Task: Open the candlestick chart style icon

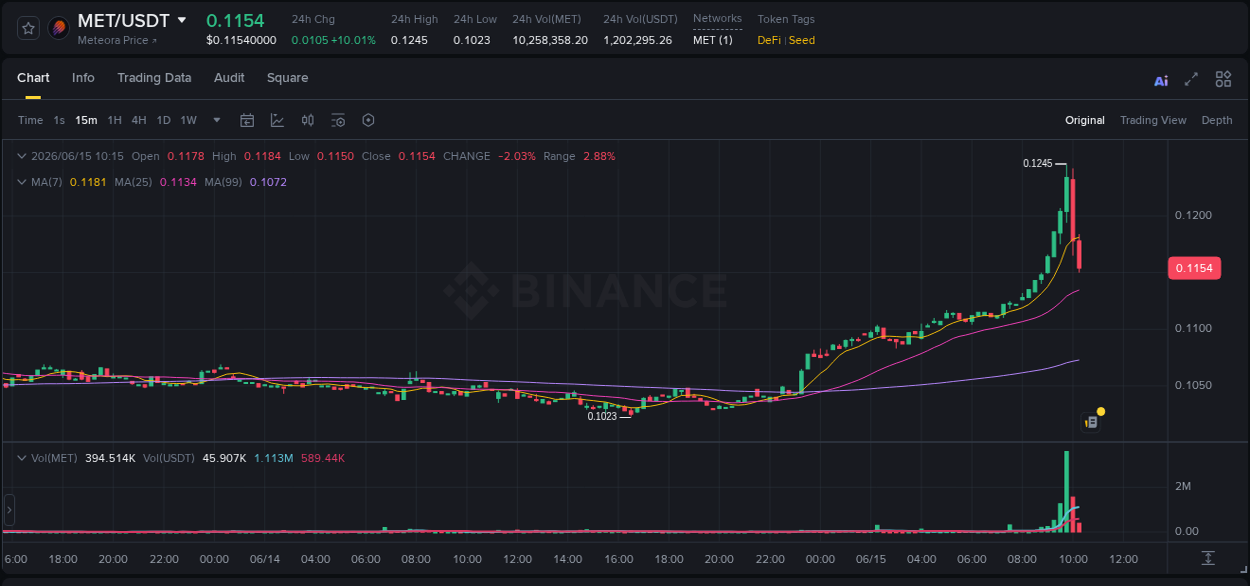Action: coord(308,120)
